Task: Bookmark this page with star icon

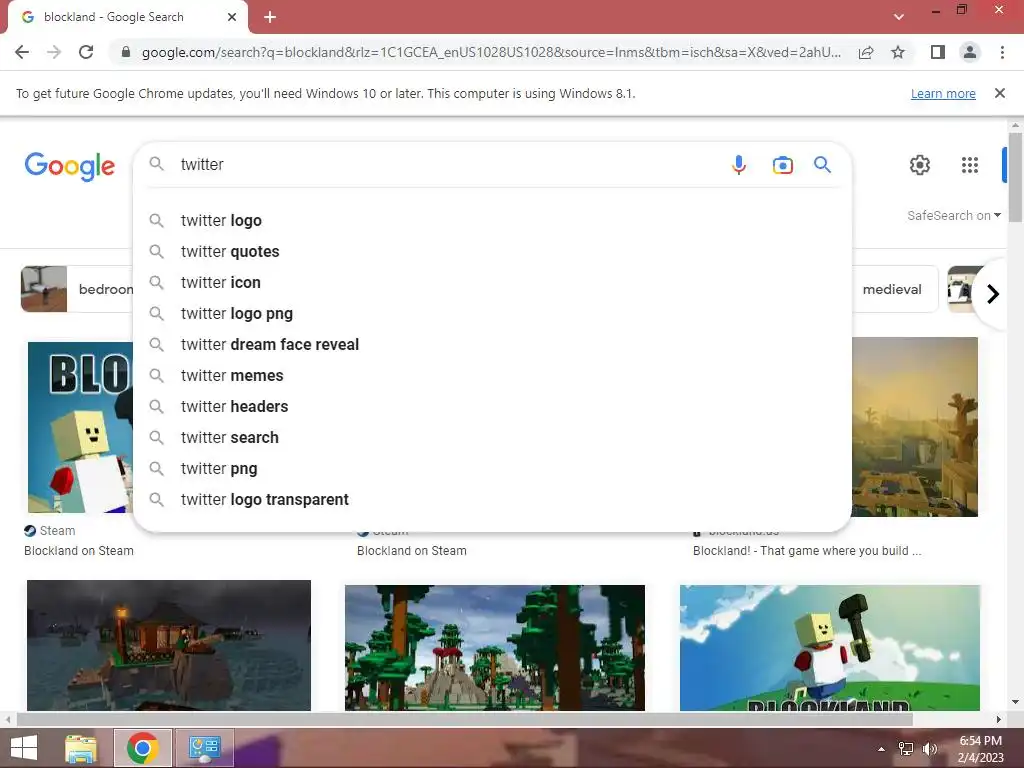Action: [x=898, y=52]
